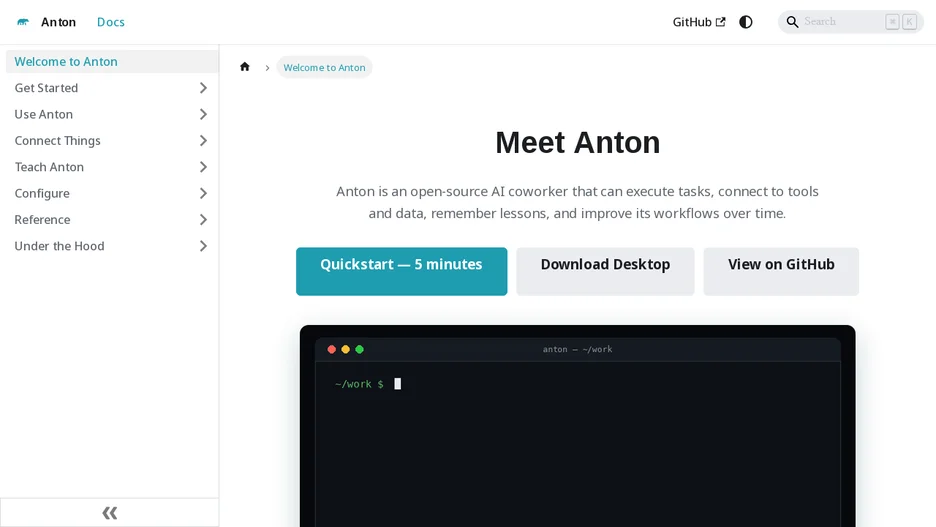The height and width of the screenshot is (527, 936).
Task: Click the red terminal window dot
Action: coord(332,349)
